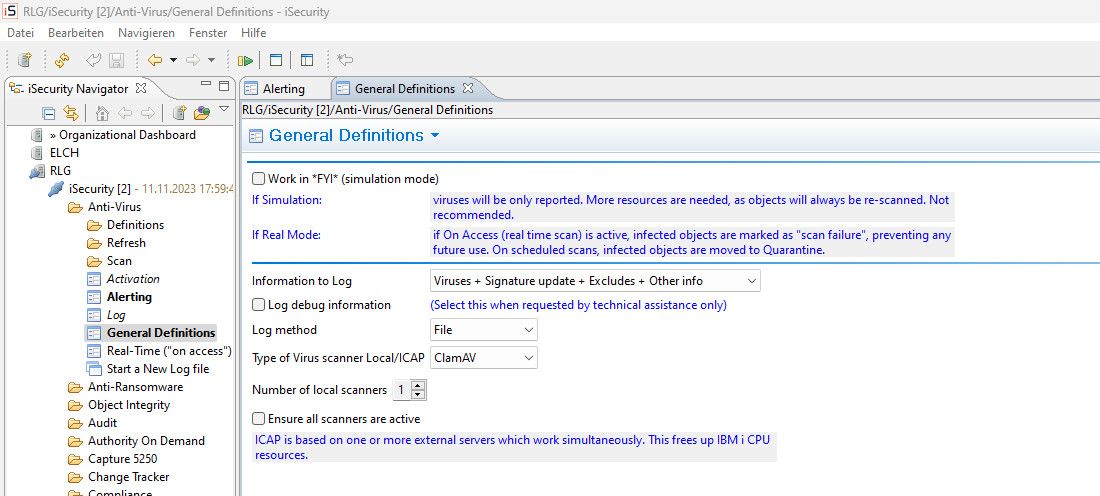Open the Scan folder
Screen dimensions: 1100x496
pyautogui.click(x=119, y=261)
